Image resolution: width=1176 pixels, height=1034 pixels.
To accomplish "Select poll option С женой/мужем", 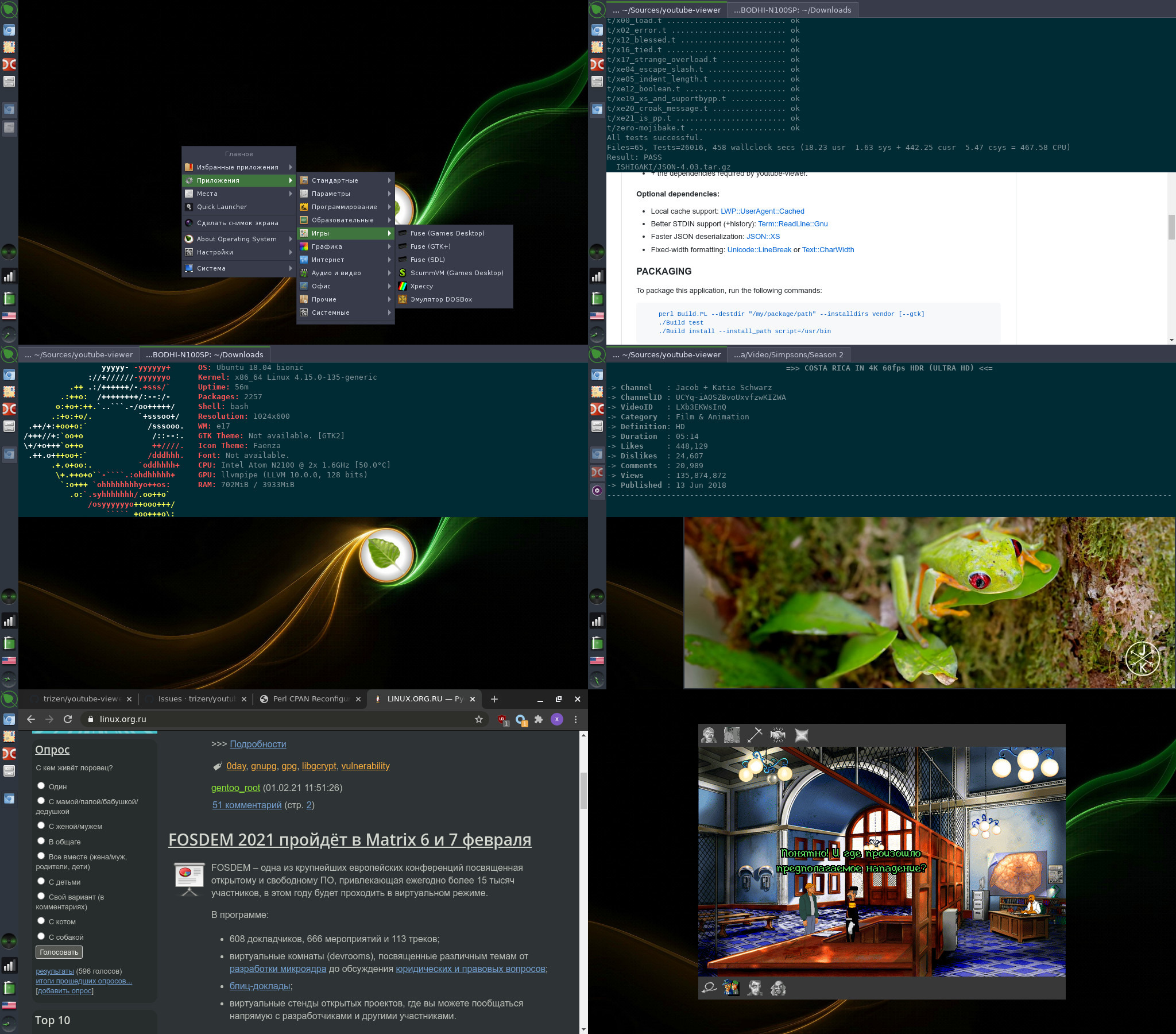I will tap(41, 825).
